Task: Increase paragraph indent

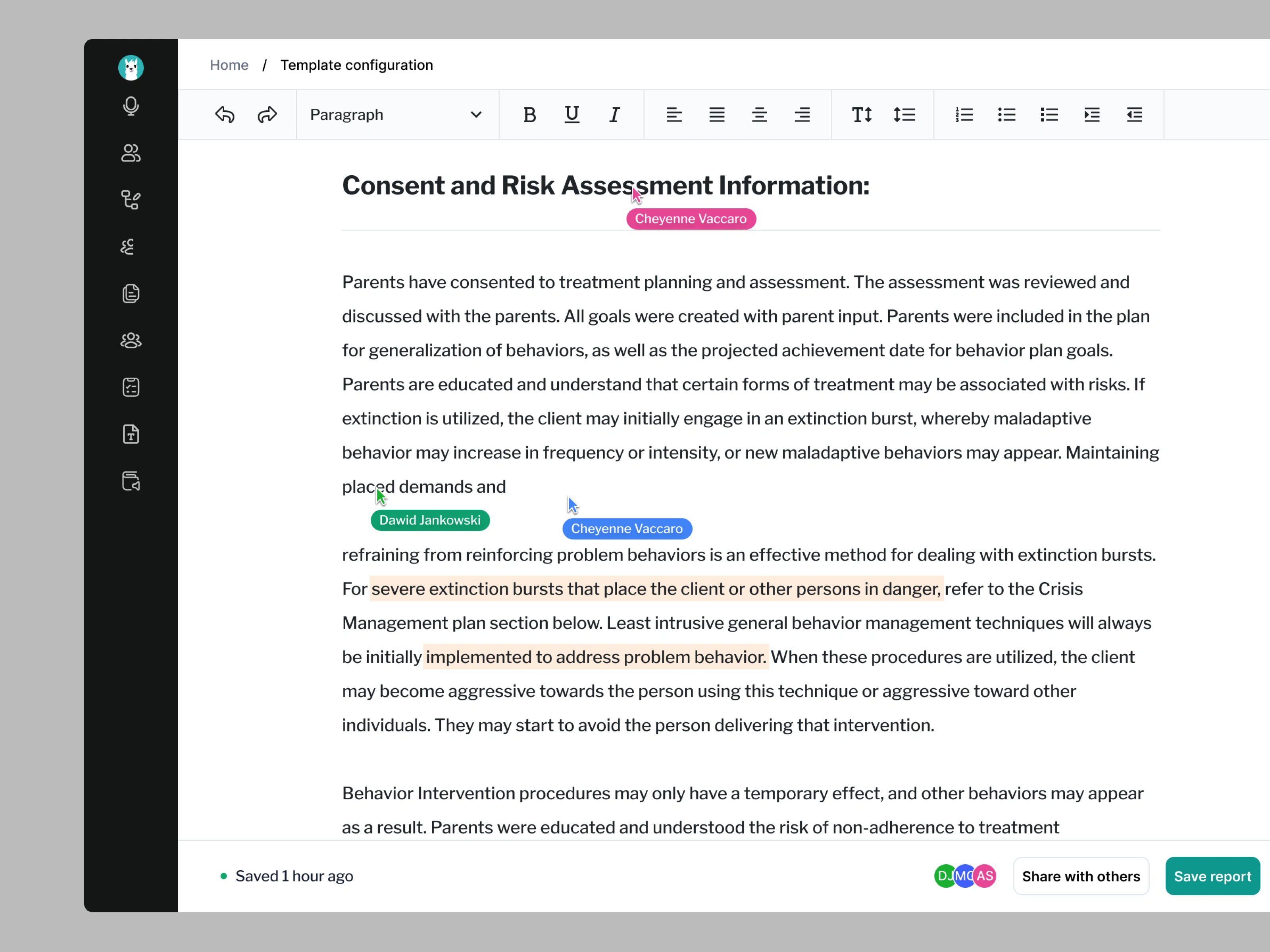Action: point(1092,115)
